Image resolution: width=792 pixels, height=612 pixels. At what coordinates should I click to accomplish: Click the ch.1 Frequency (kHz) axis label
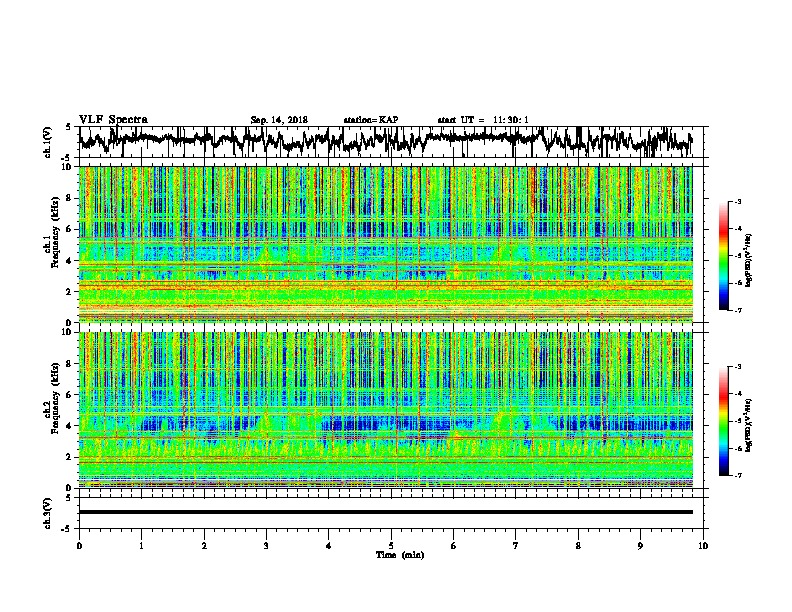(x=54, y=232)
